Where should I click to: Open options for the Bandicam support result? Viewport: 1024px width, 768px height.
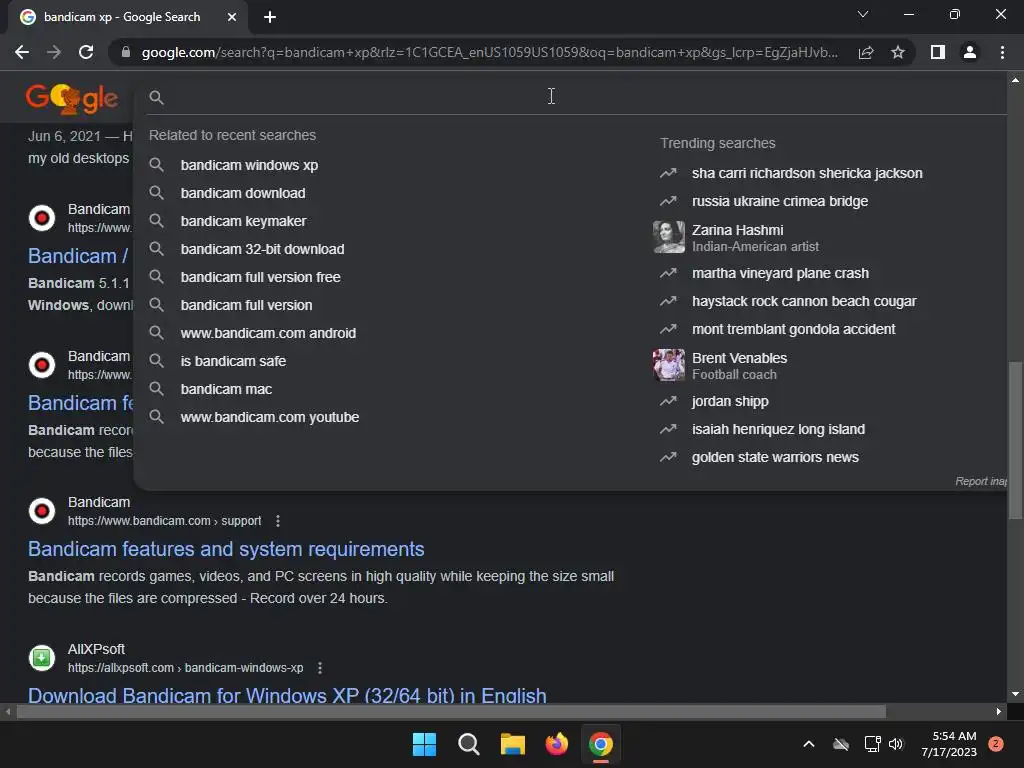click(x=278, y=521)
